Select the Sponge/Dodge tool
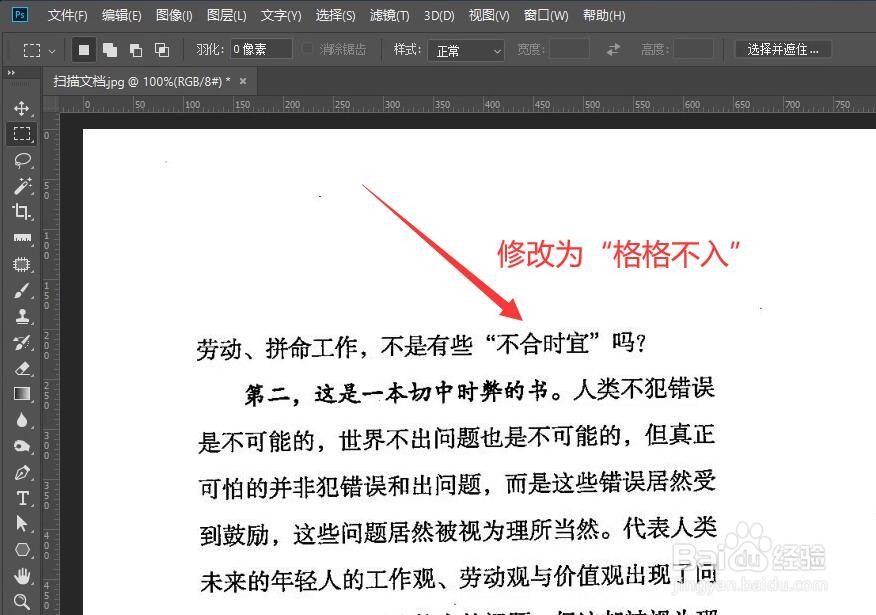 pos(22,446)
